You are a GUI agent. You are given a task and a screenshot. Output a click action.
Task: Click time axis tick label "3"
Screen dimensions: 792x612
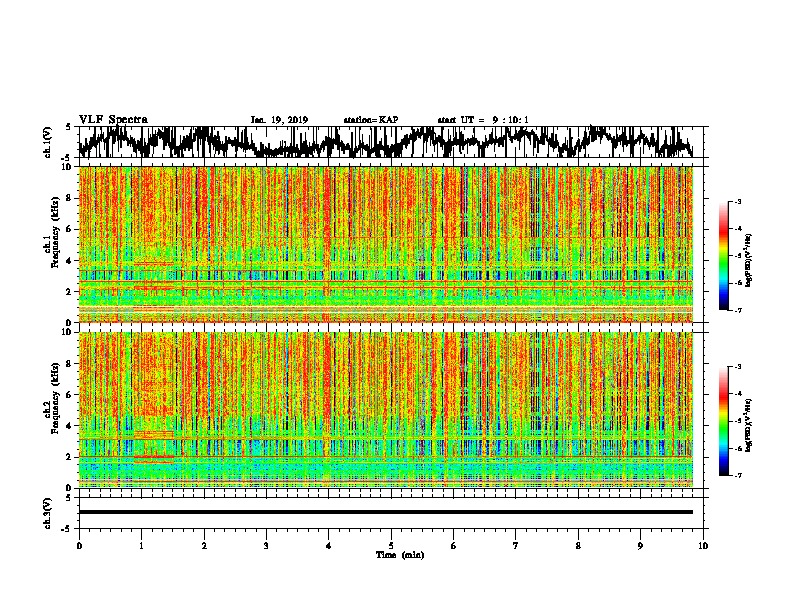[x=266, y=546]
